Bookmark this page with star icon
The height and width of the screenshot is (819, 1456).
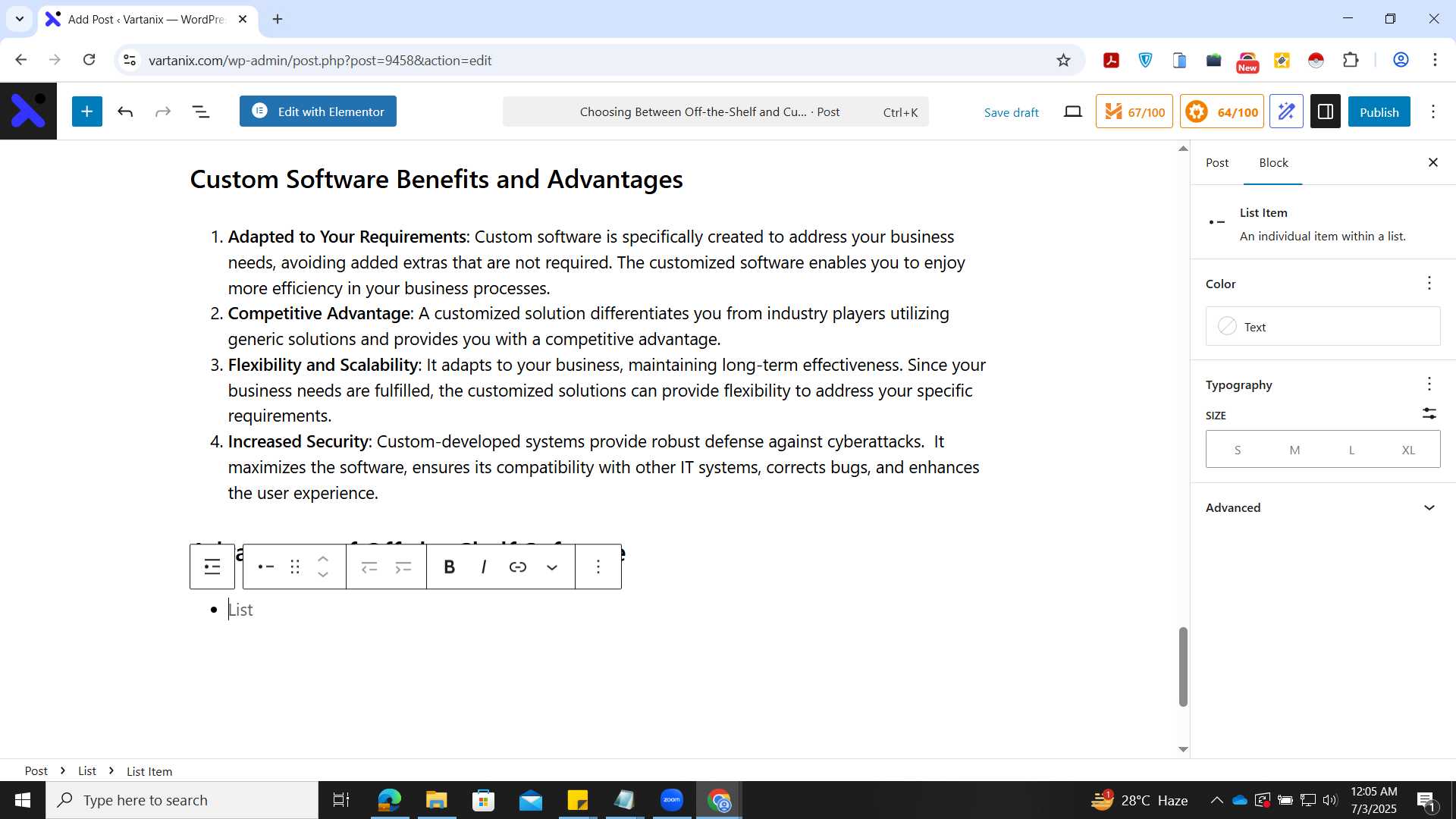(1063, 60)
